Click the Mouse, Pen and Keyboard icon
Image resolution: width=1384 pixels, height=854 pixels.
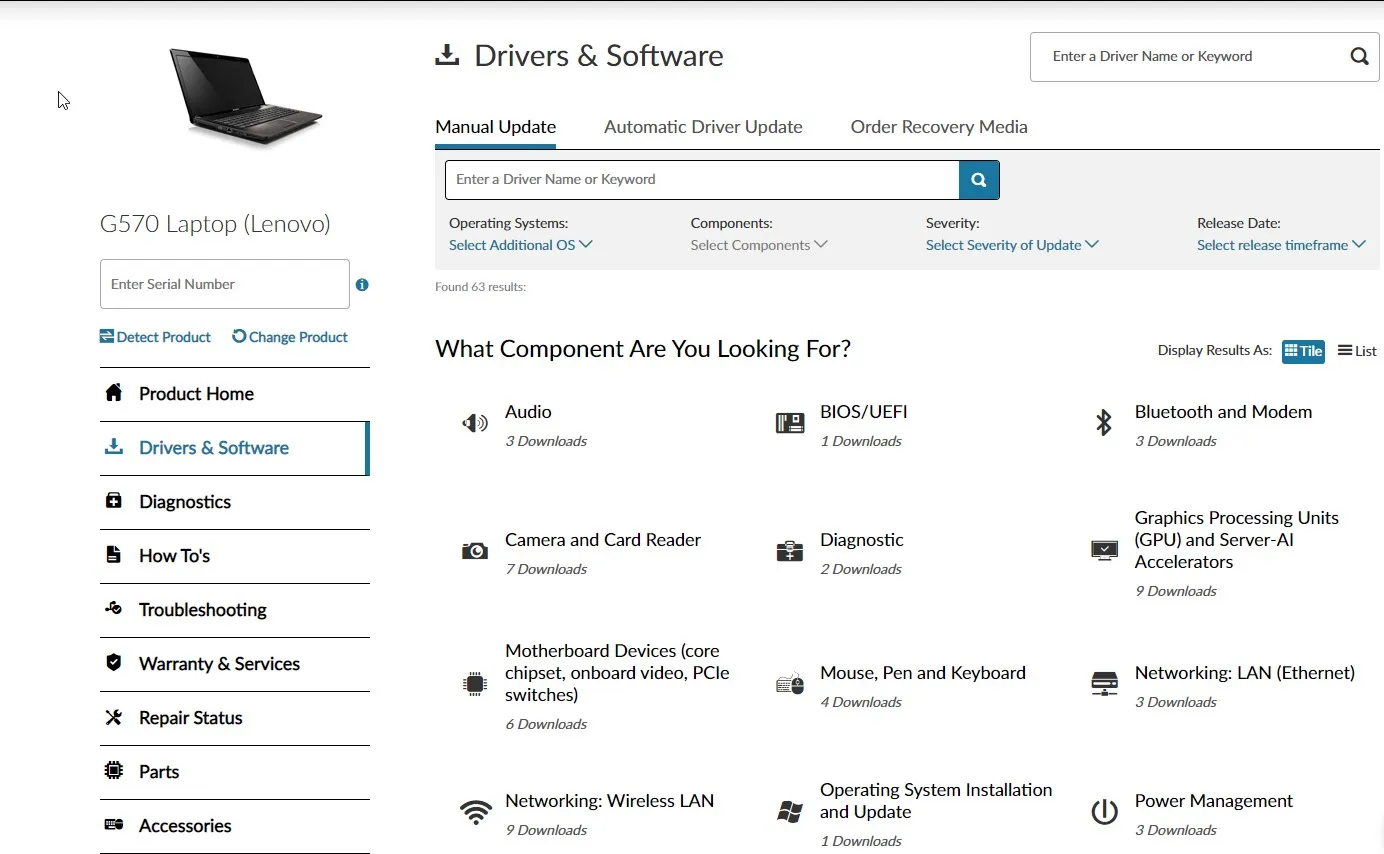790,684
